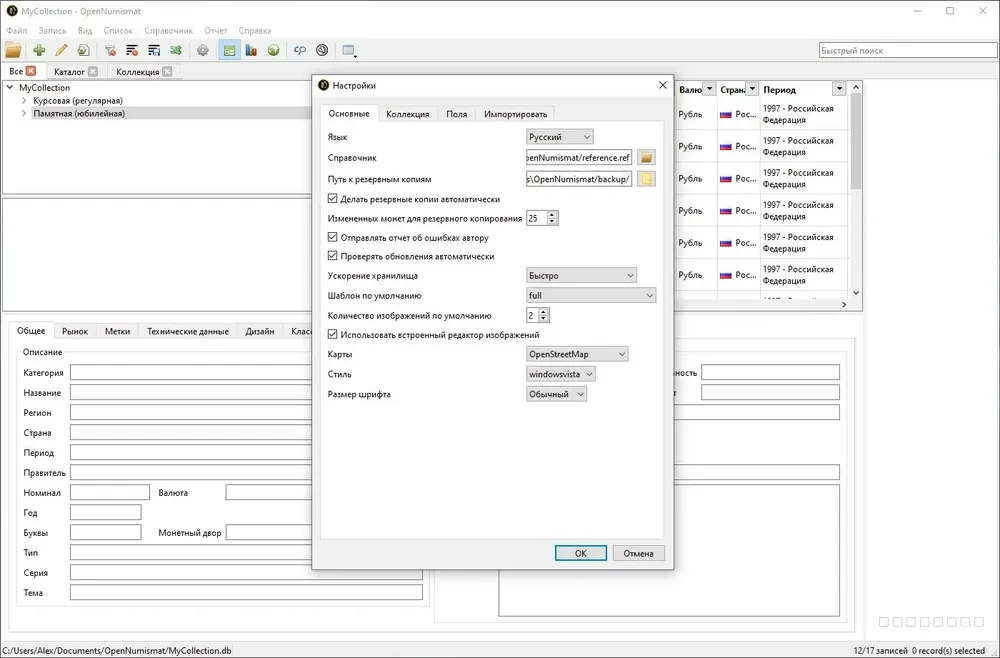Browse backup path with yellow folder icon
This screenshot has height=658, width=1000.
(x=646, y=179)
